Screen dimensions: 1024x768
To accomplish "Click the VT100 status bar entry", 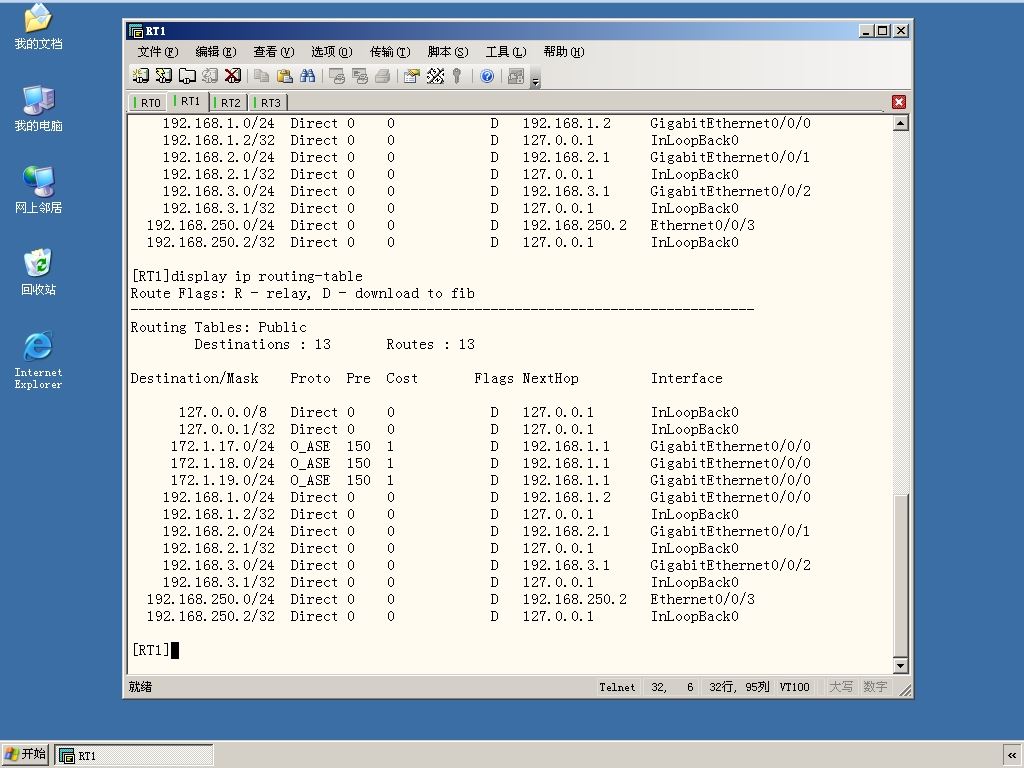I will [x=794, y=687].
